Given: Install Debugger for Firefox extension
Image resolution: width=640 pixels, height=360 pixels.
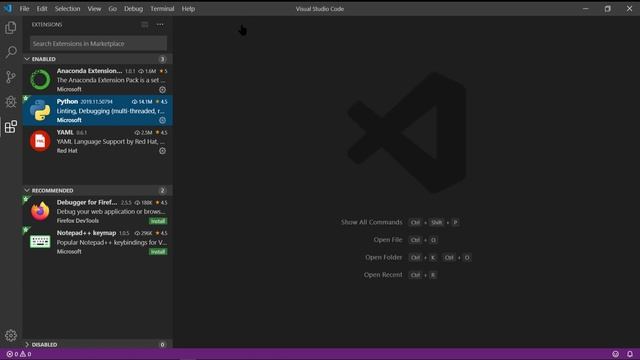Looking at the screenshot, I should 158,221.
